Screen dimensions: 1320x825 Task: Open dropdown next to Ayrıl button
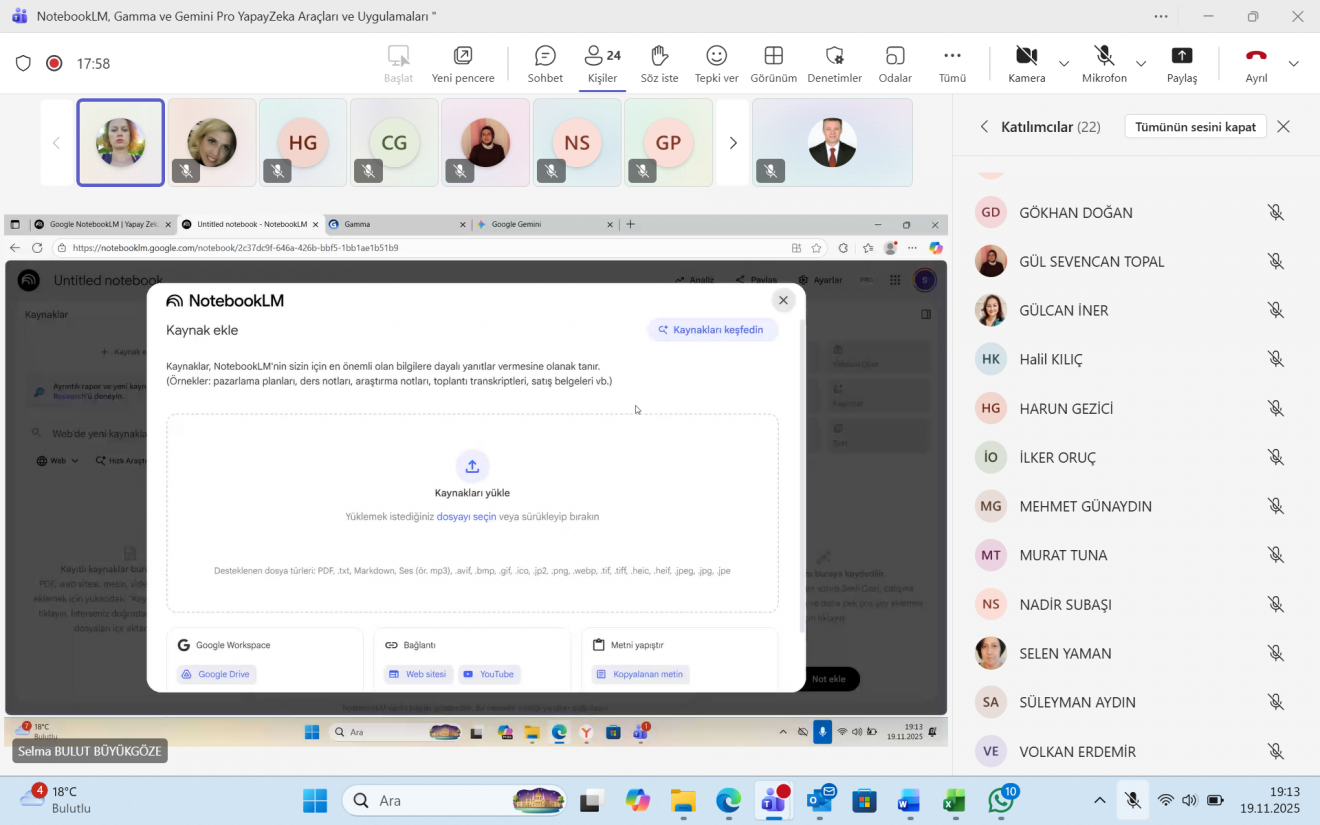[1294, 64]
